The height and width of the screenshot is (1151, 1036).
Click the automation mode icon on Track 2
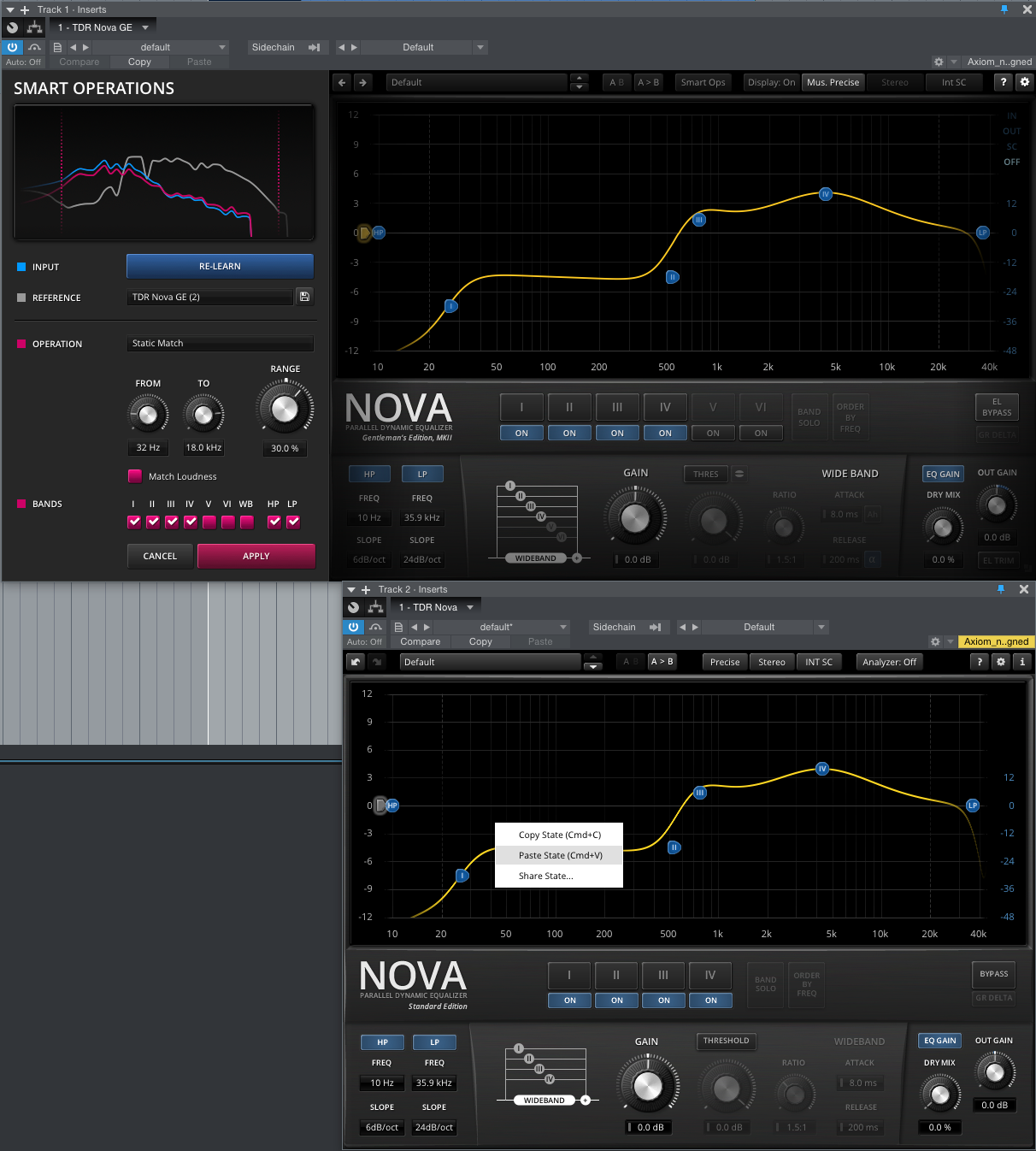(375, 627)
